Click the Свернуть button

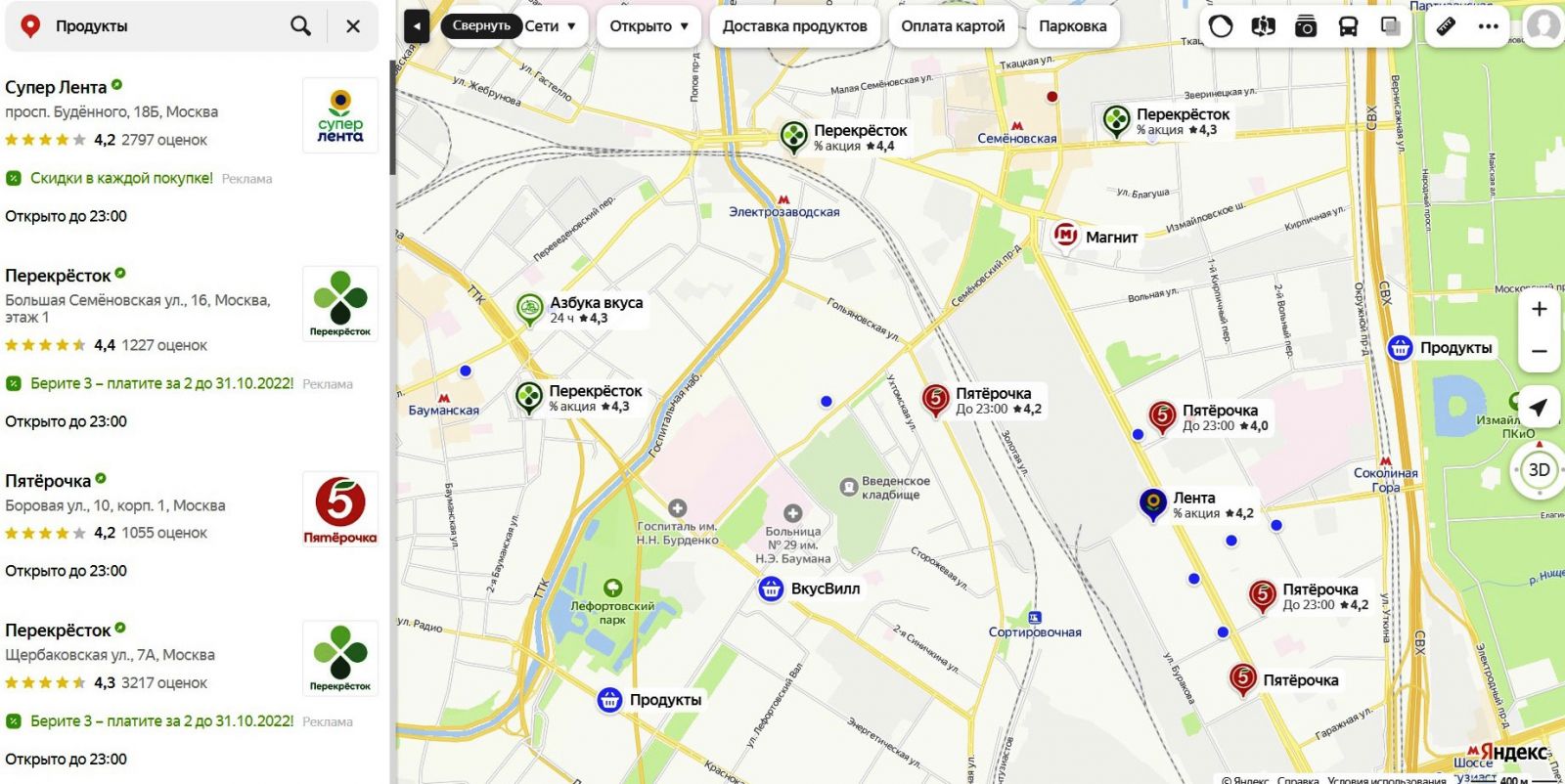(481, 26)
